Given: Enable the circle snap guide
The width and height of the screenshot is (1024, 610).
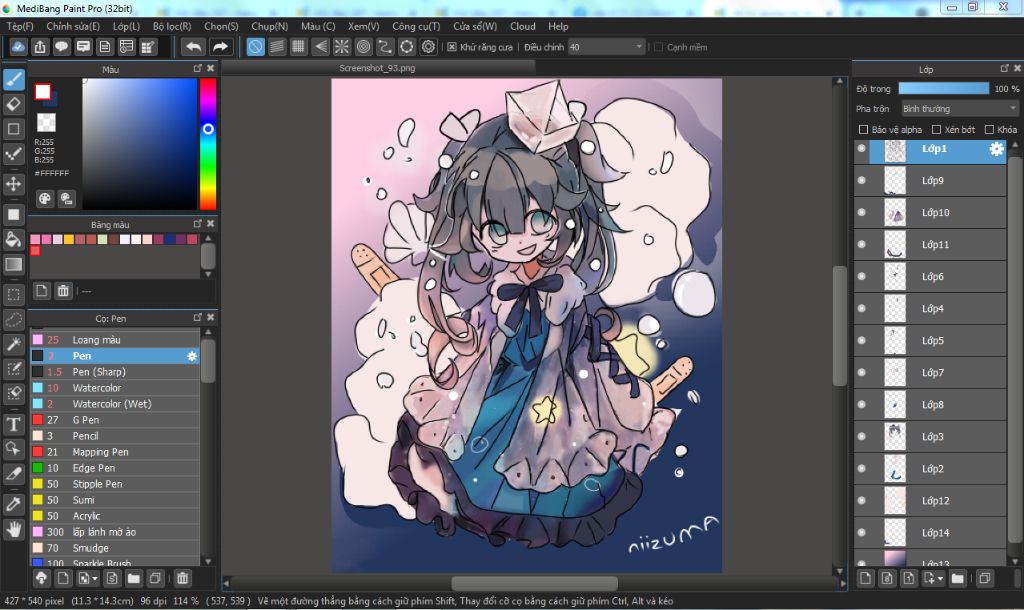Looking at the screenshot, I should tap(363, 47).
